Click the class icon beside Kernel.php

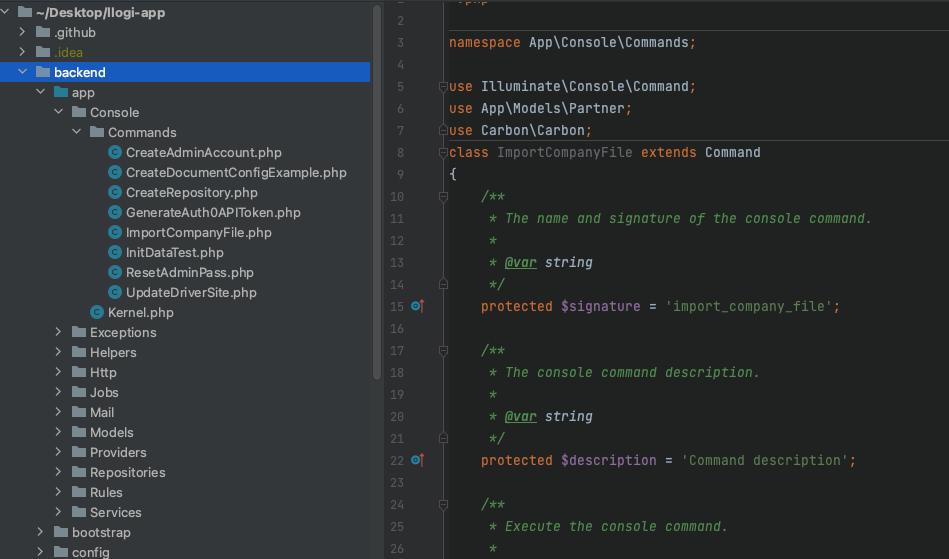click(97, 312)
